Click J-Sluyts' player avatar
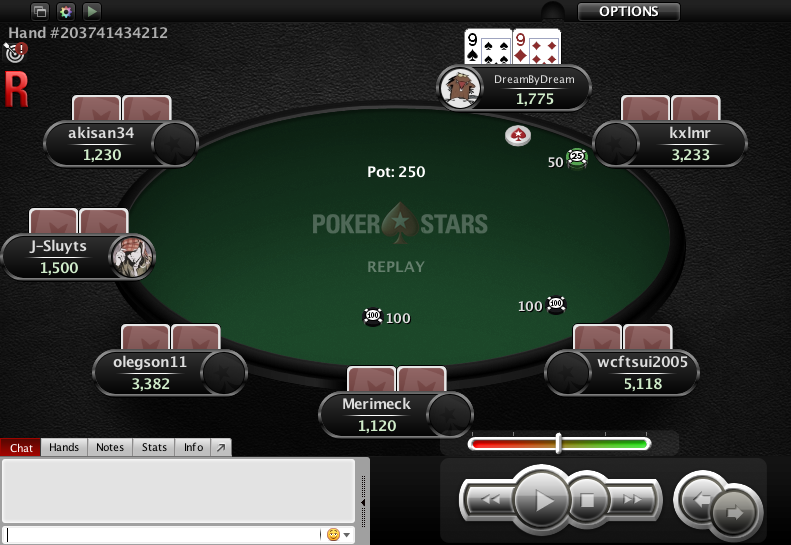791x545 pixels. (x=132, y=257)
